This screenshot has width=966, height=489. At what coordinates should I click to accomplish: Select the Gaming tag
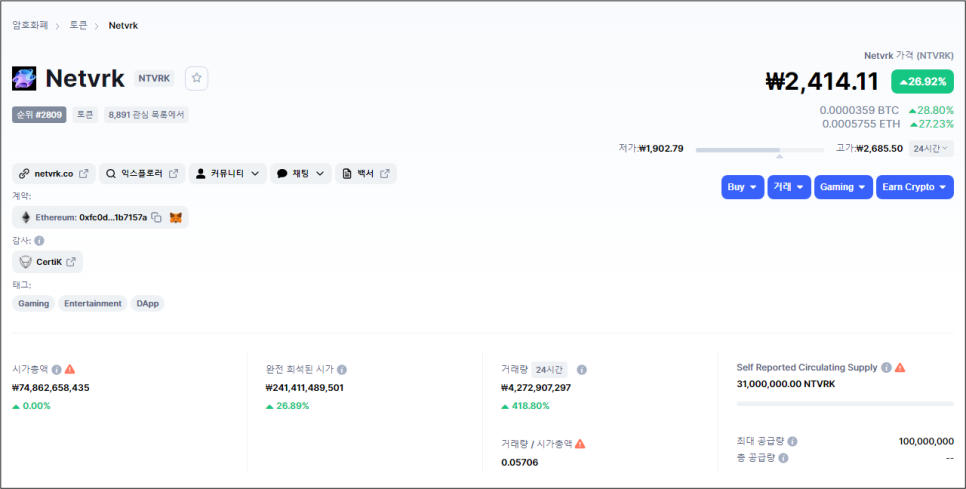pos(34,303)
